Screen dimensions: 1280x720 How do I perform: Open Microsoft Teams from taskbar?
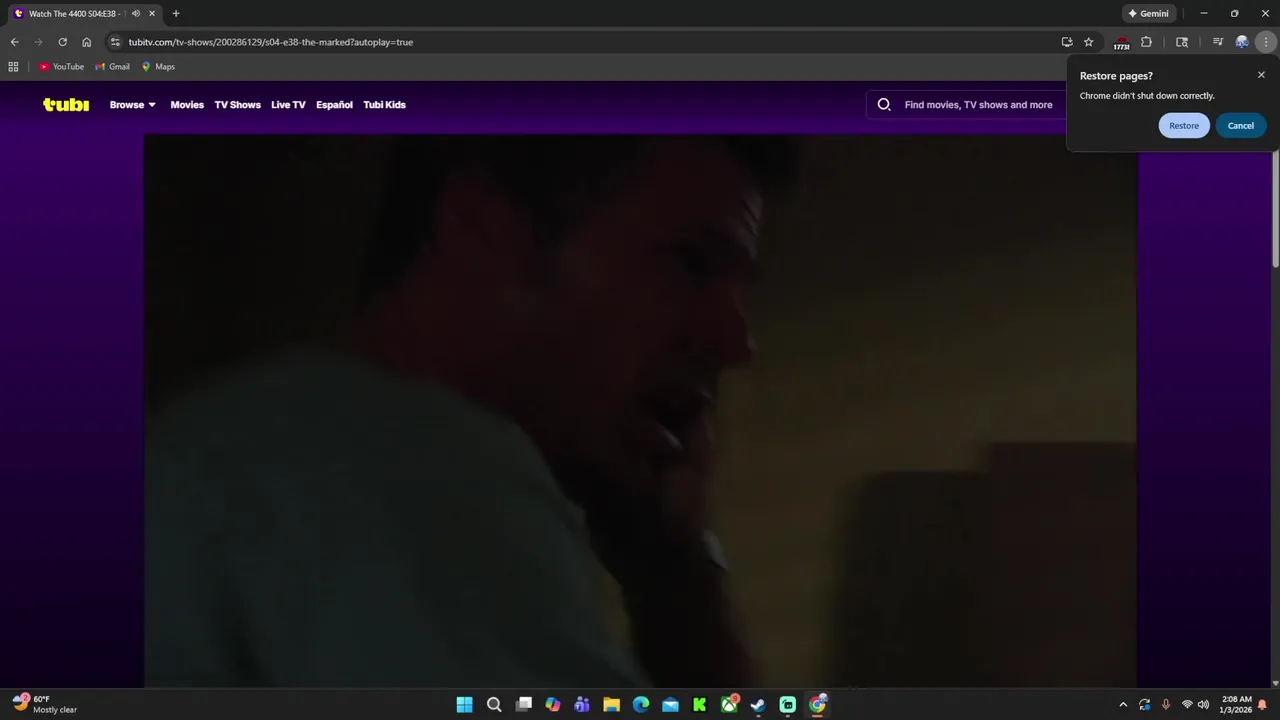click(x=582, y=705)
